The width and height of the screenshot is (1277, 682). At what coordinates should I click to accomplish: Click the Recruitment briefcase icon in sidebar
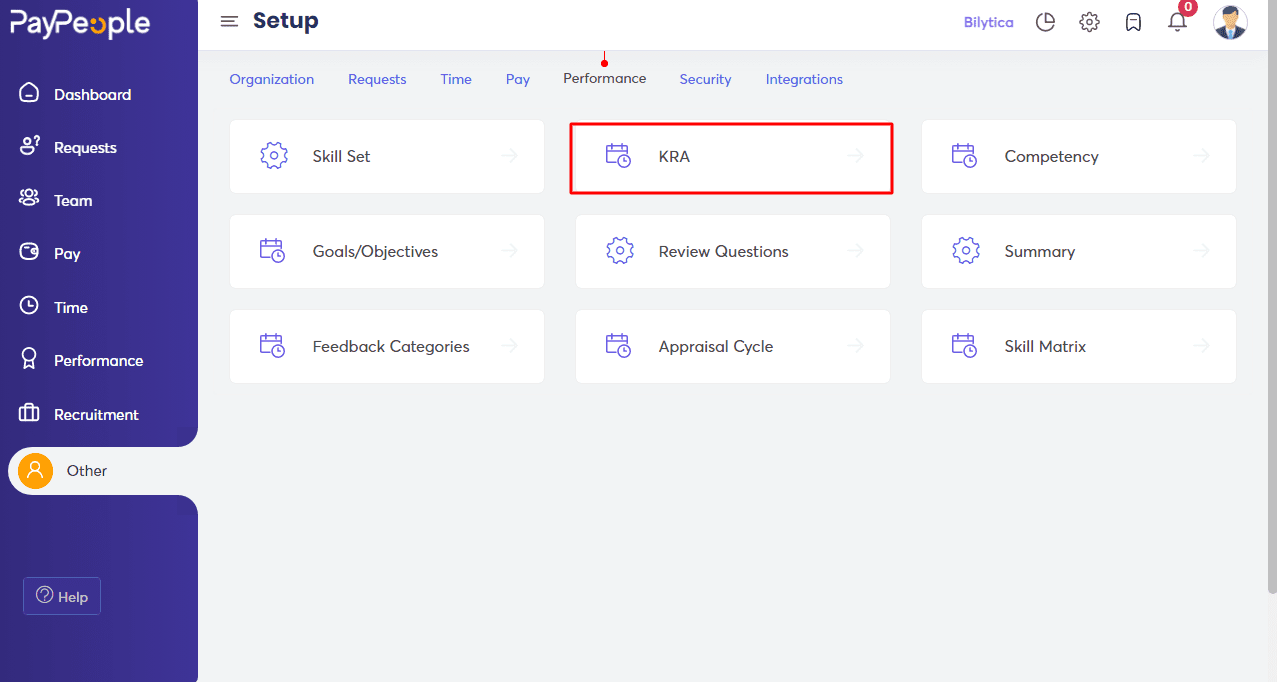pyautogui.click(x=30, y=413)
